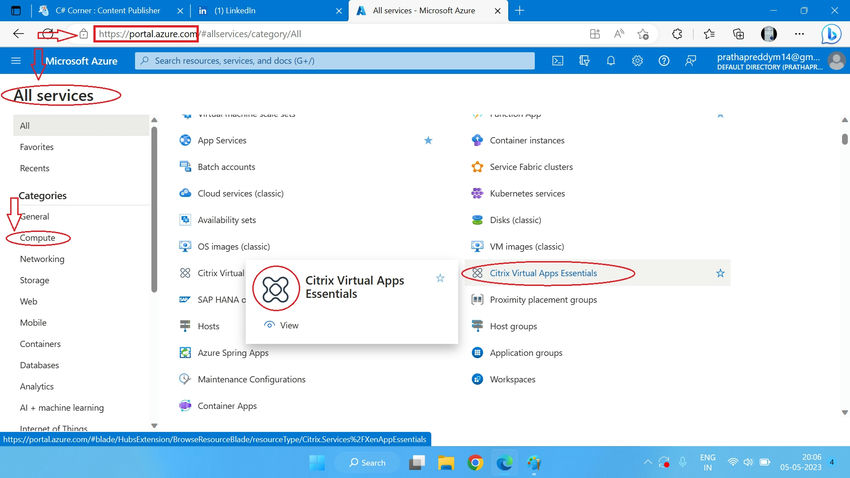Open Citrix Virtual Apps Essentials link
850x478 pixels.
[543, 273]
